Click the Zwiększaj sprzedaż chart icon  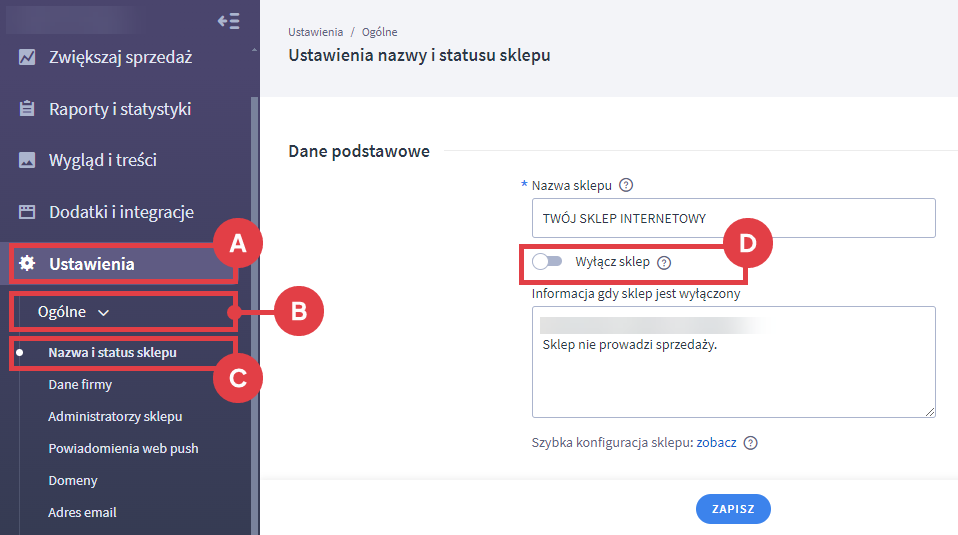pyautogui.click(x=28, y=57)
